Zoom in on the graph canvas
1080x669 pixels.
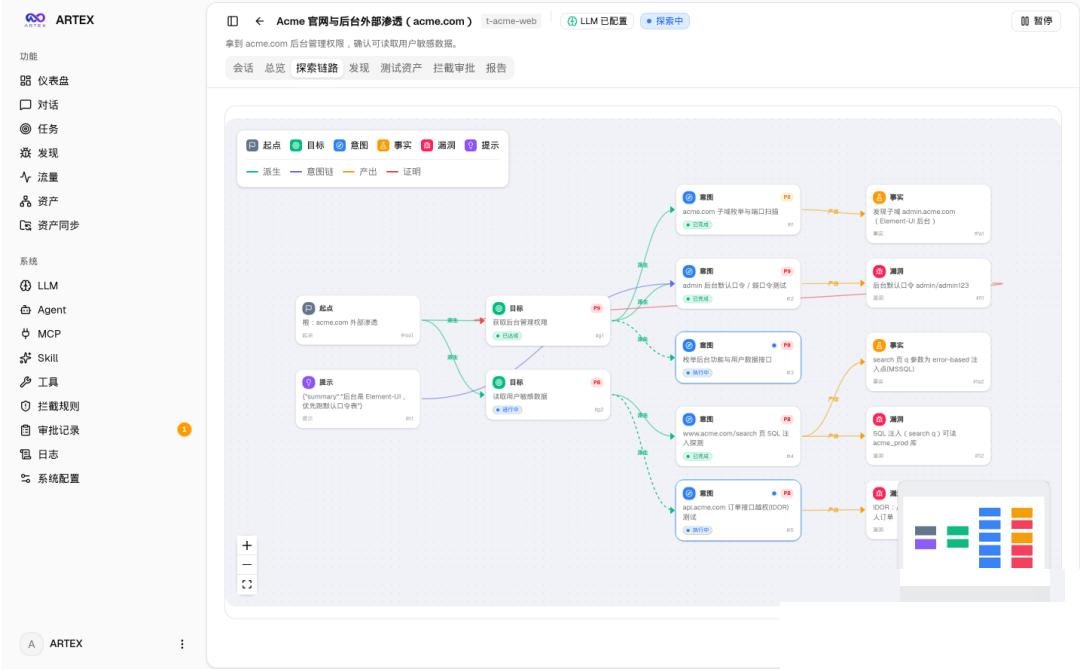click(247, 545)
